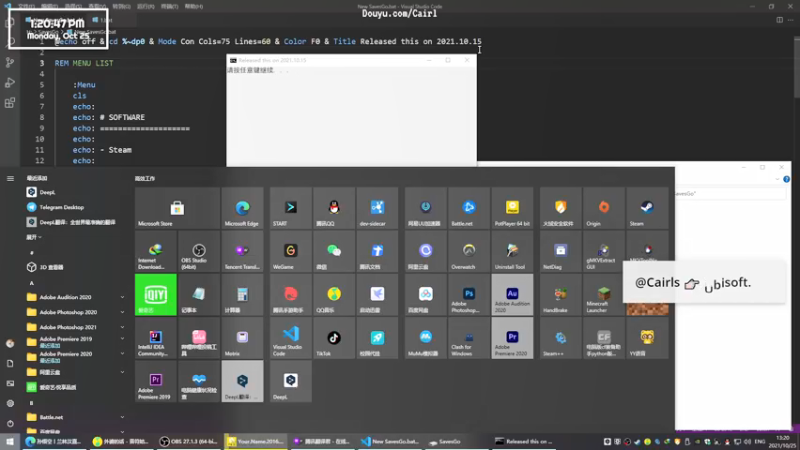Open Steam++ tile
Image resolution: width=800 pixels, height=450 pixels.
[560, 338]
